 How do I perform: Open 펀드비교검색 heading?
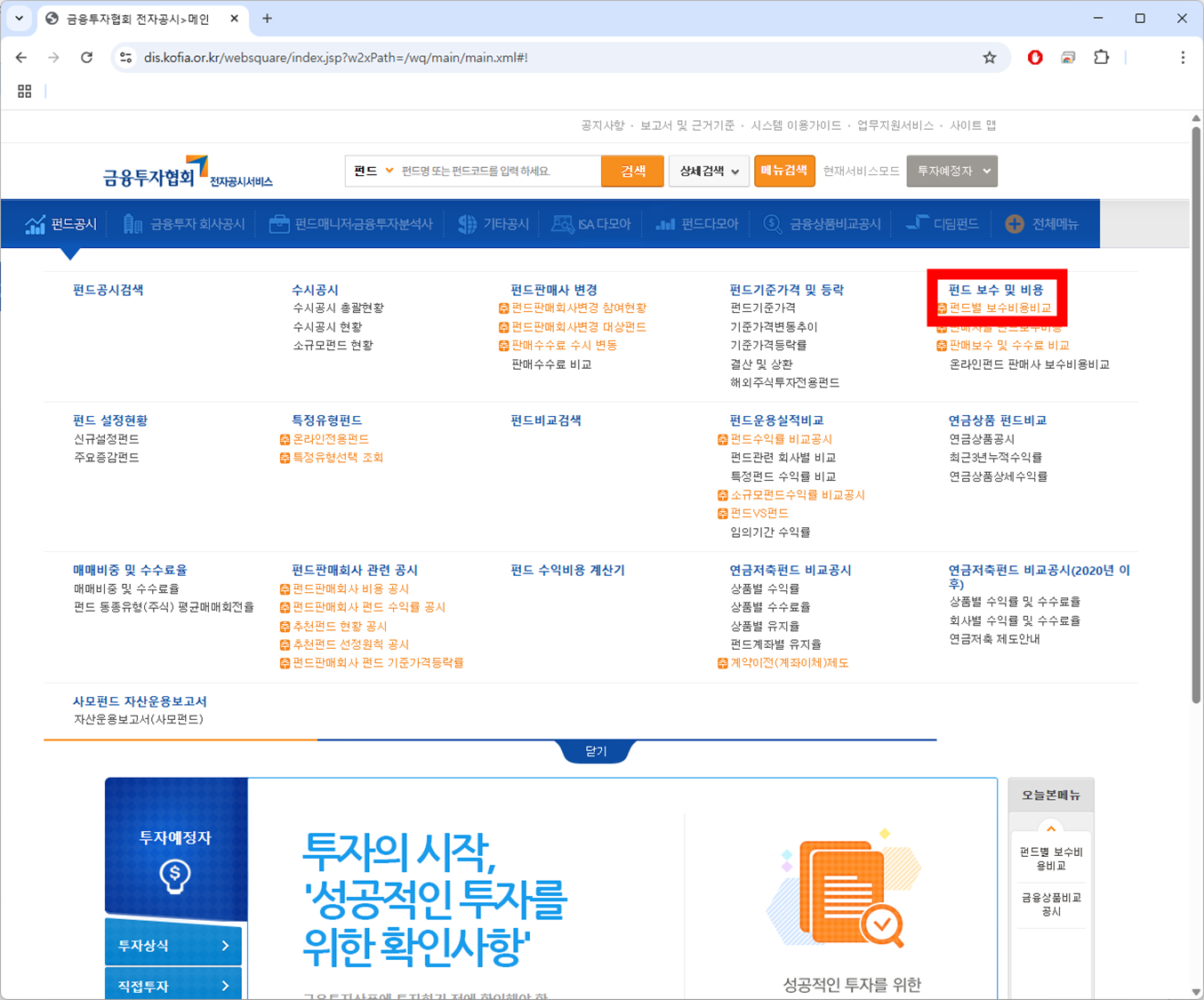[545, 420]
